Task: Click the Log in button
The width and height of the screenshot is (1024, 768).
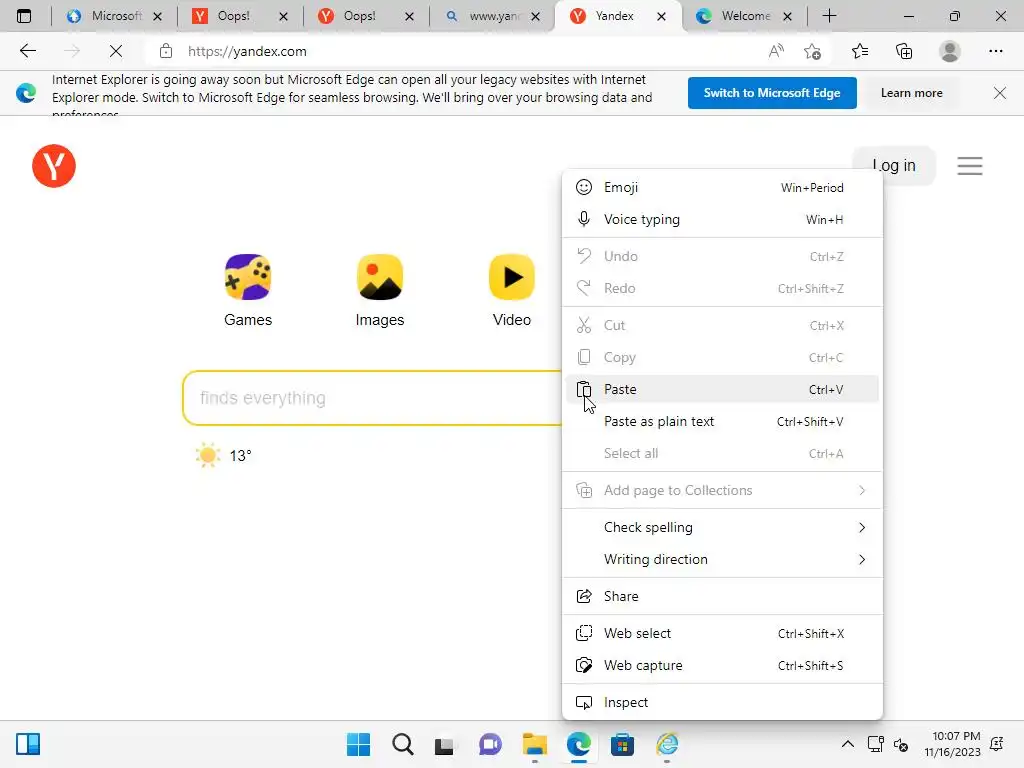Action: (894, 166)
